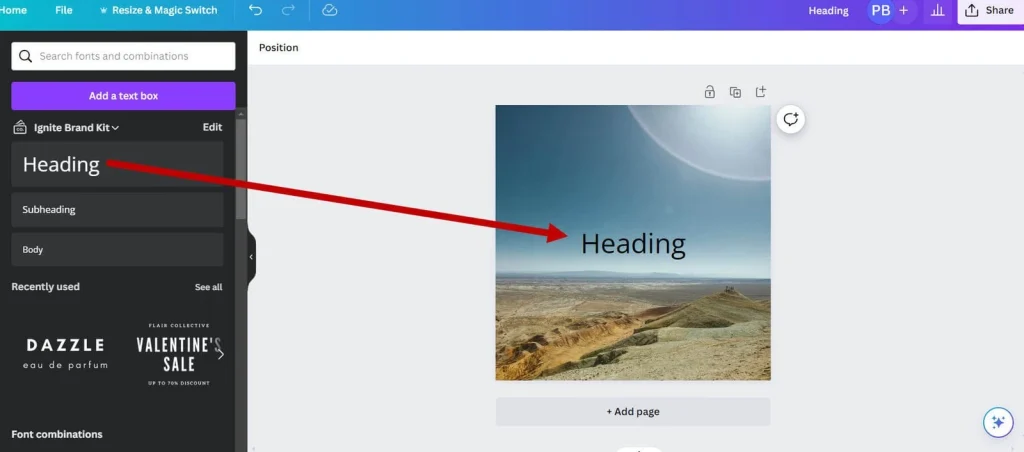Collapse the side panel with arrow handle
1024x452 pixels.
pyautogui.click(x=251, y=257)
